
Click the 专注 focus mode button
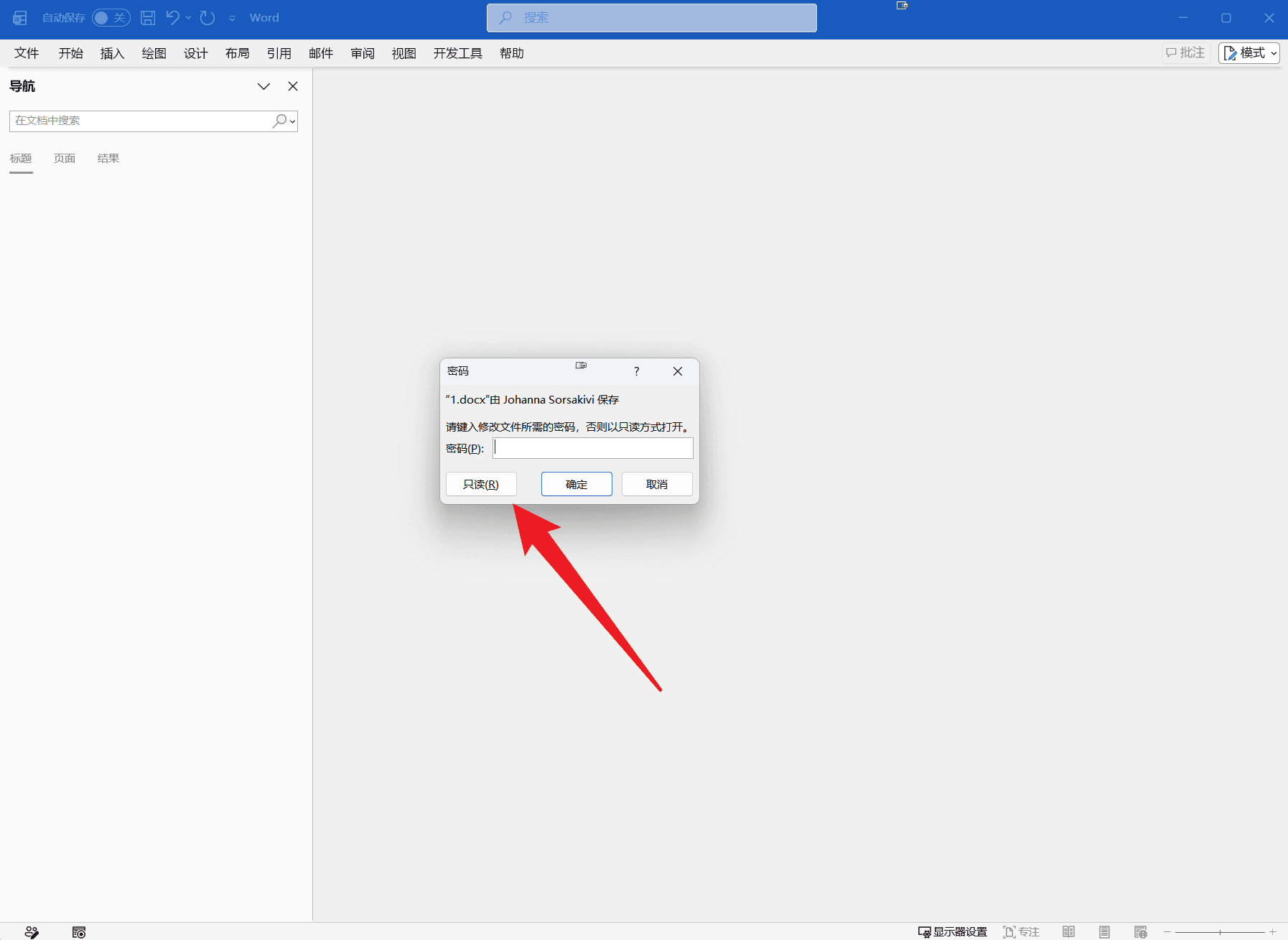[x=1022, y=932]
